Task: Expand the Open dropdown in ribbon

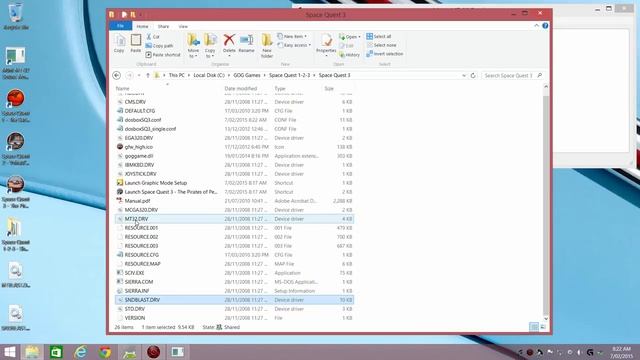Action: point(350,37)
